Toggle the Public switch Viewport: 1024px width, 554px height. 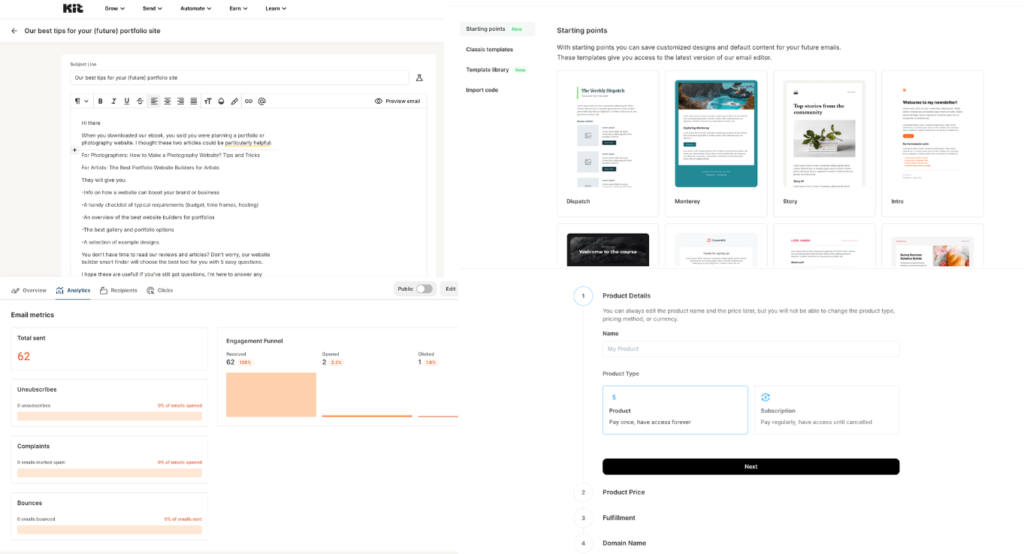424,289
